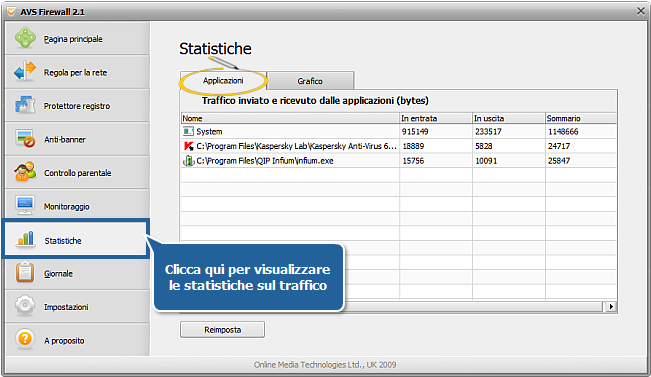
Task: Click System summary value 1148666
Action: pyautogui.click(x=563, y=132)
